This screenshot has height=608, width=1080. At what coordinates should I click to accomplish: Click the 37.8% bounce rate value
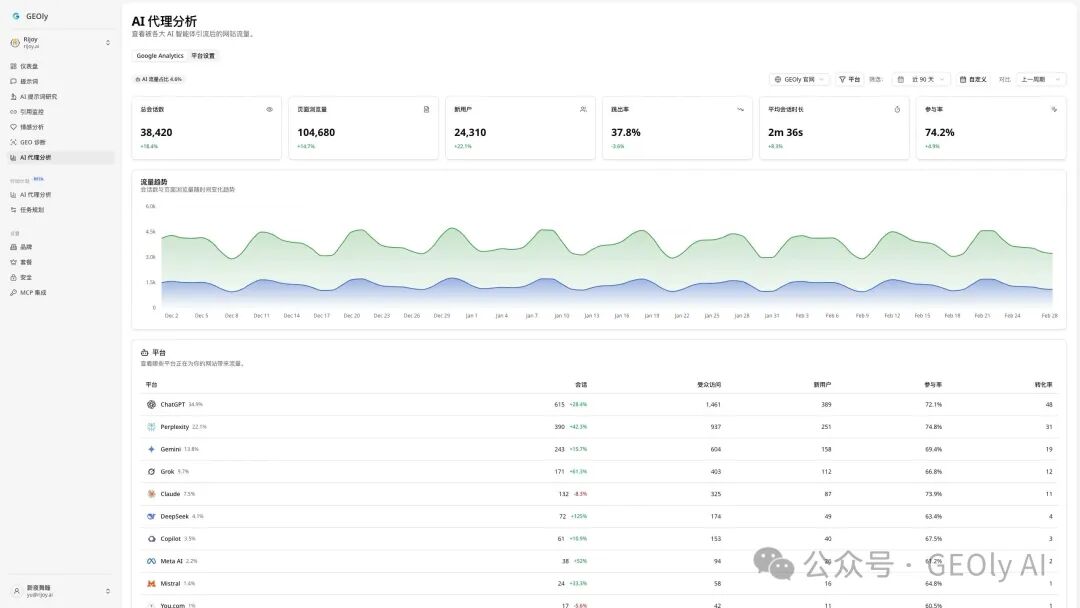tap(625, 132)
